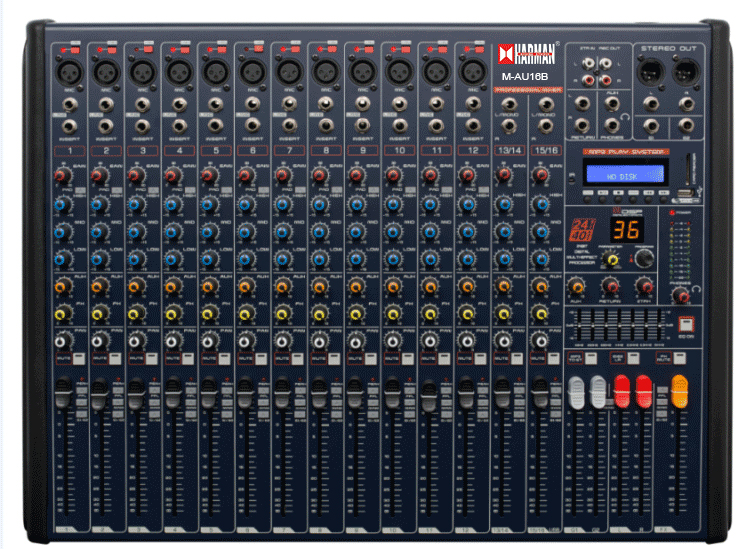Click the card reader slot beside LCD
Screen dimensions: 738x549
690,169
